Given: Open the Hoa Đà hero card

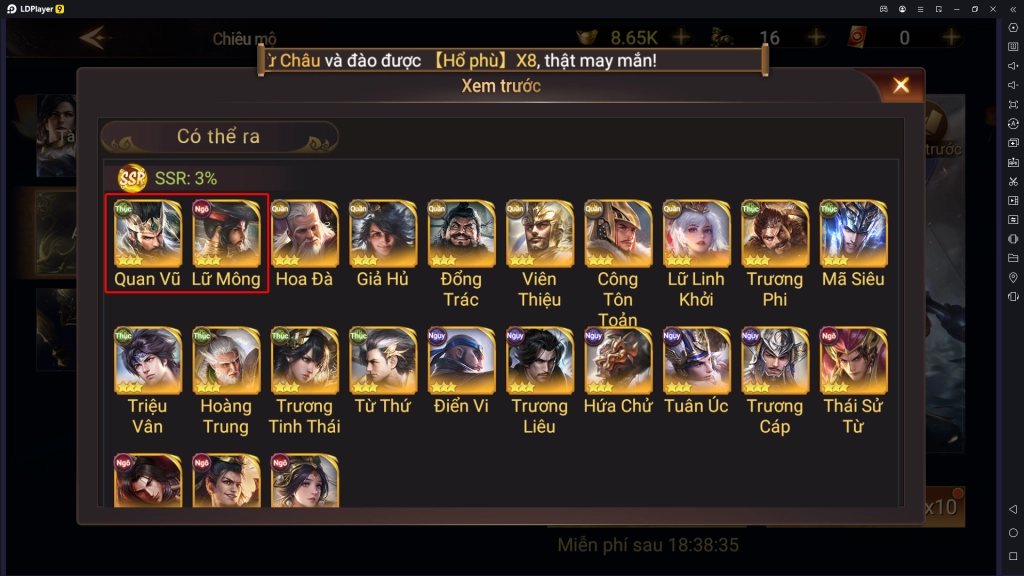Looking at the screenshot, I should click(304, 234).
